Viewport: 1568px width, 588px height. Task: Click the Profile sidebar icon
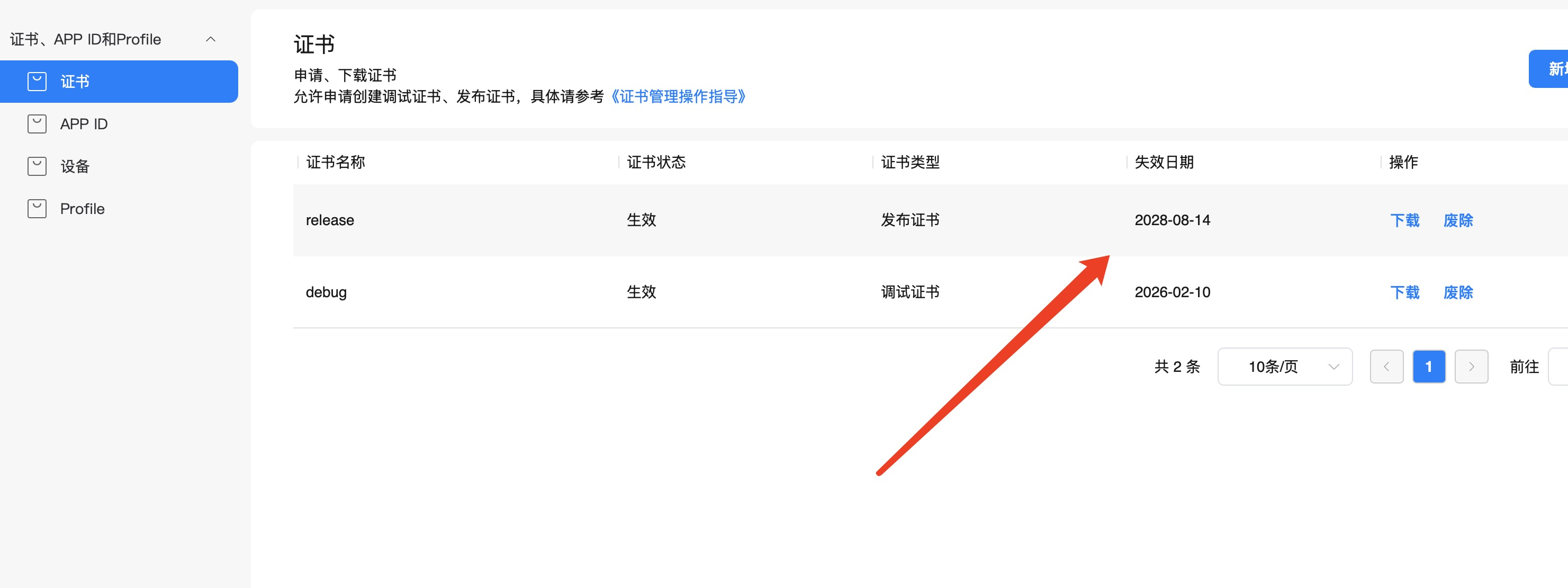pos(37,209)
